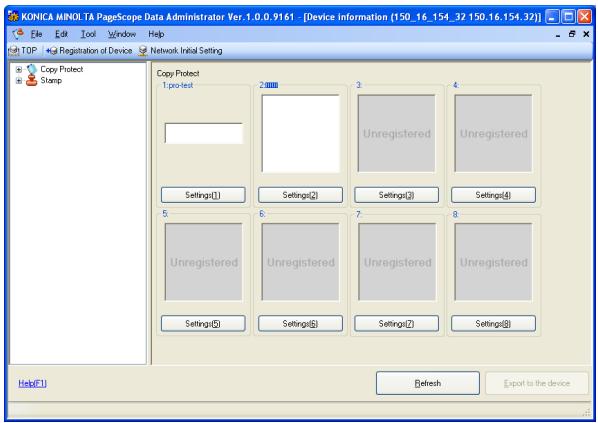This screenshot has height=423, width=598.
Task: Open the Help menu
Action: (x=156, y=34)
